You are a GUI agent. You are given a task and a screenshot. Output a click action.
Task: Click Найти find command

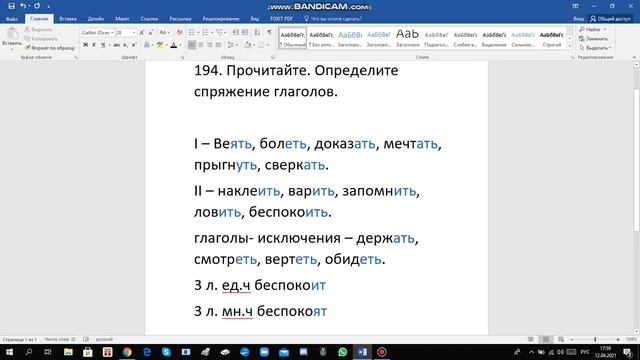tap(590, 29)
